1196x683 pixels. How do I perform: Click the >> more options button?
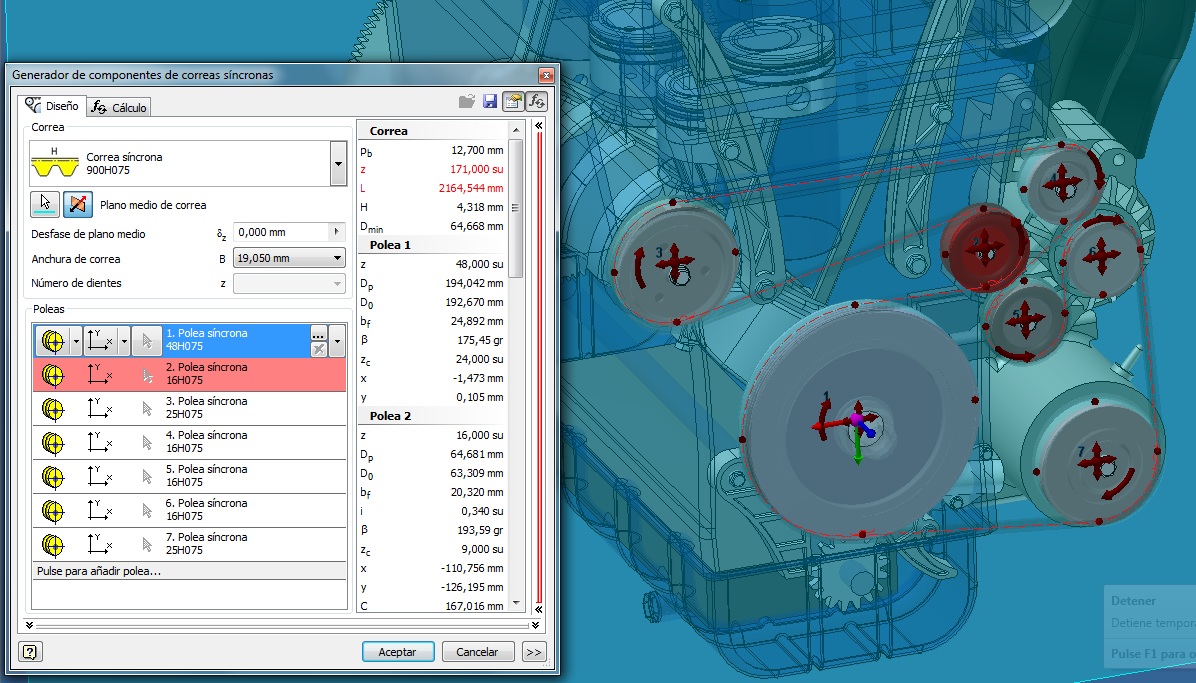click(x=534, y=652)
